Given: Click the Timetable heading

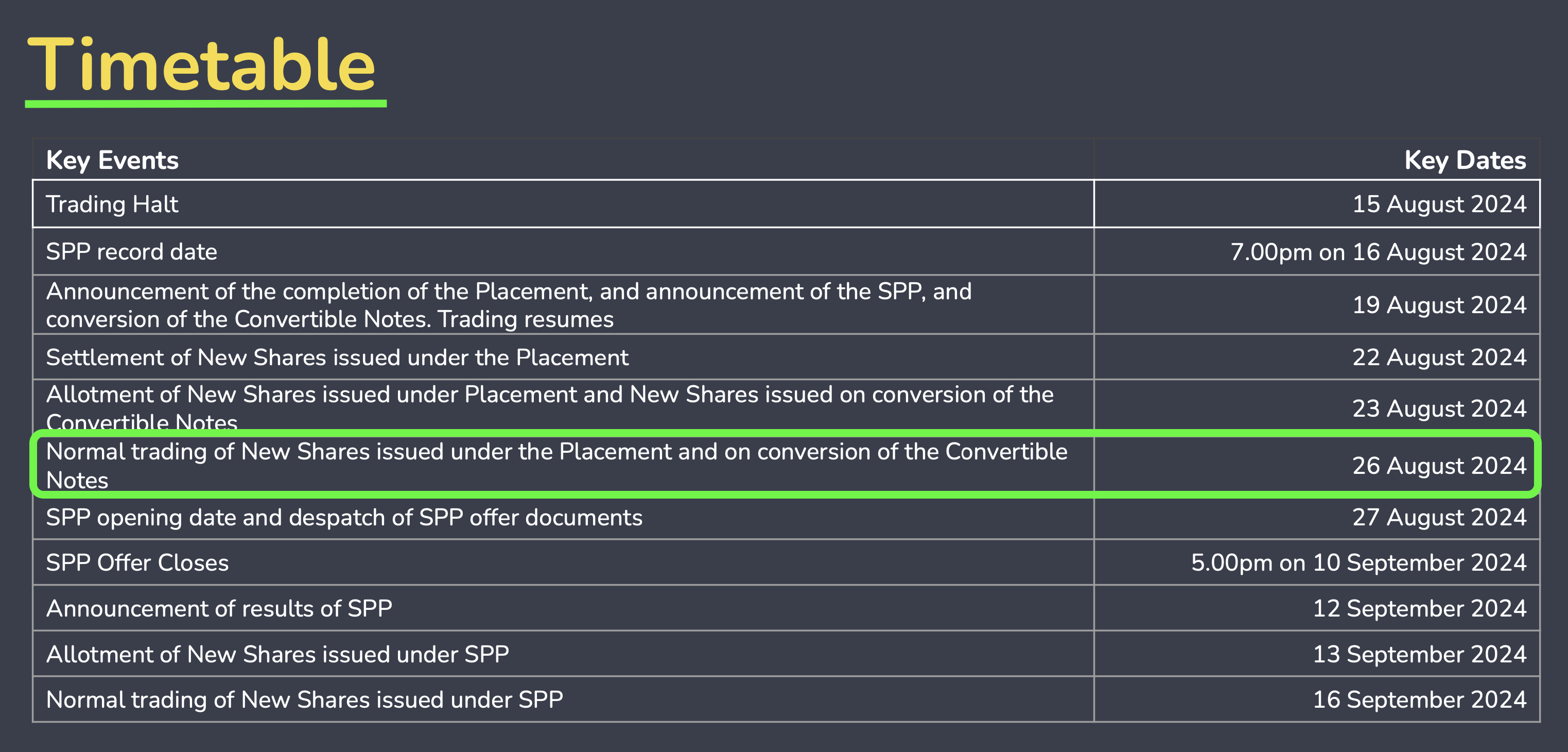Looking at the screenshot, I should 201,64.
